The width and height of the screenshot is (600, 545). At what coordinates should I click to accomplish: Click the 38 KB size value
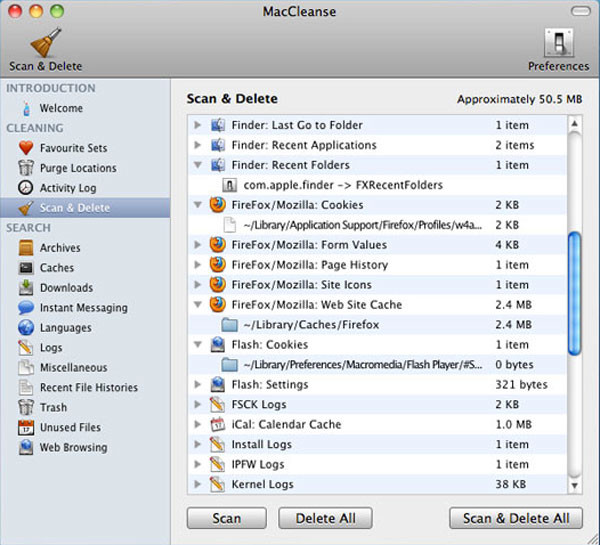[510, 484]
